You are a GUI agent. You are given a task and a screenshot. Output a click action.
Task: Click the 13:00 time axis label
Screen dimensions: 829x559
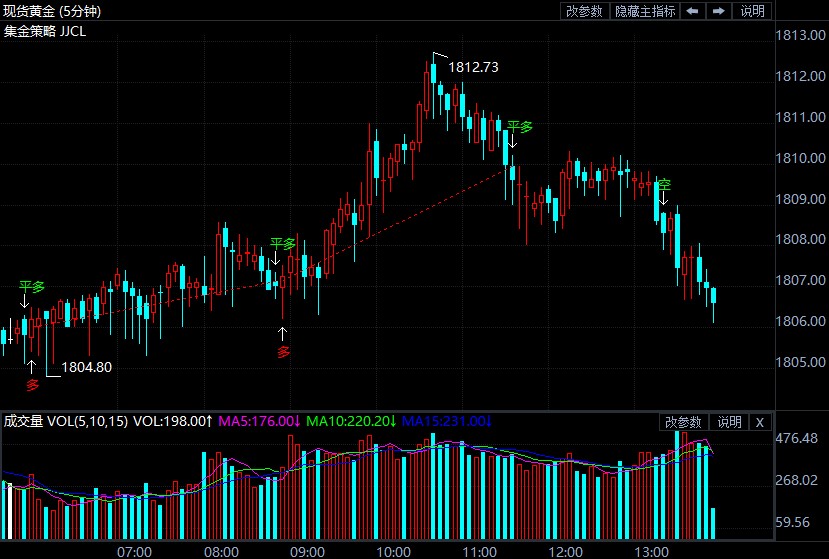pyautogui.click(x=651, y=552)
